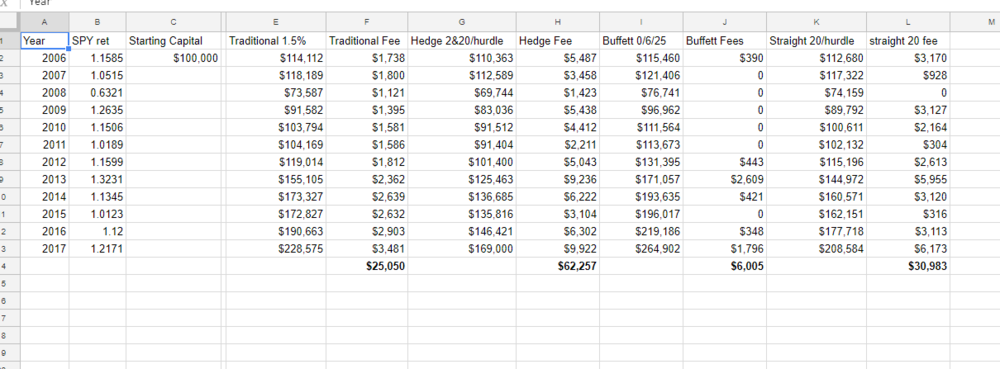Select the $76,741 Buffett cell
Viewport: 1000px width, 369px height.
point(641,93)
